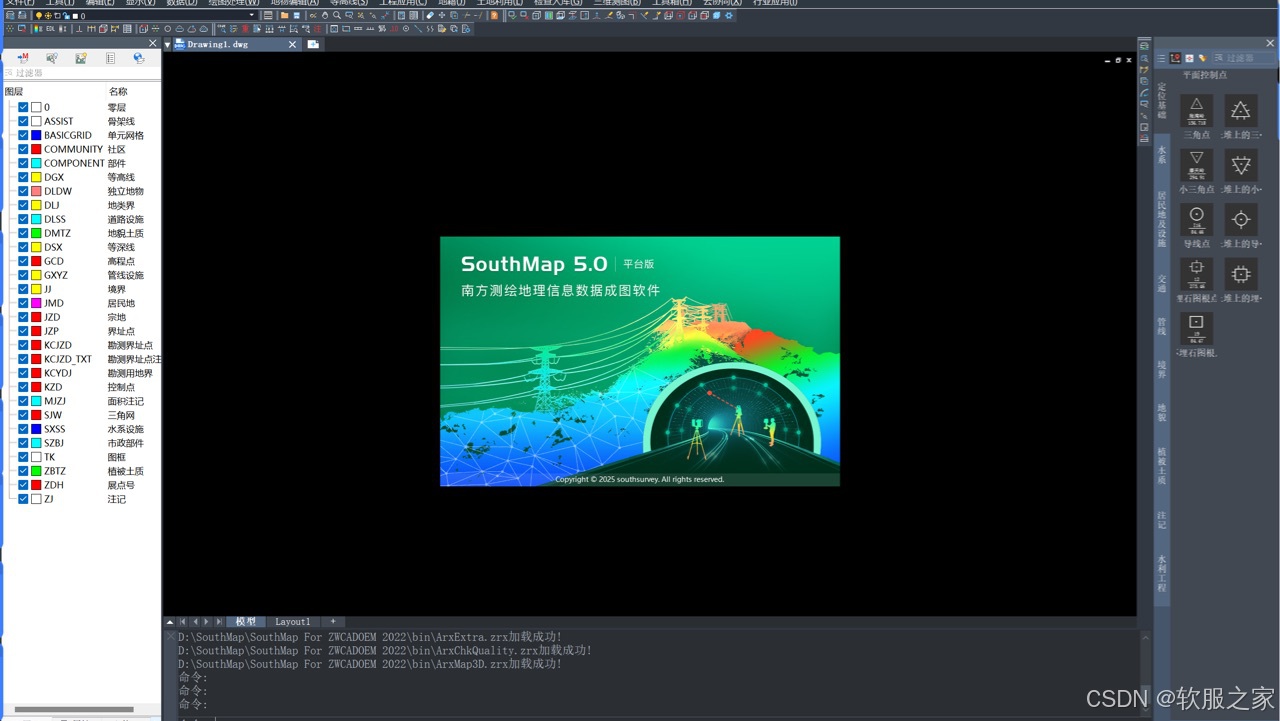Open the 水系 symbol category tab
The height and width of the screenshot is (721, 1280).
click(x=1162, y=154)
